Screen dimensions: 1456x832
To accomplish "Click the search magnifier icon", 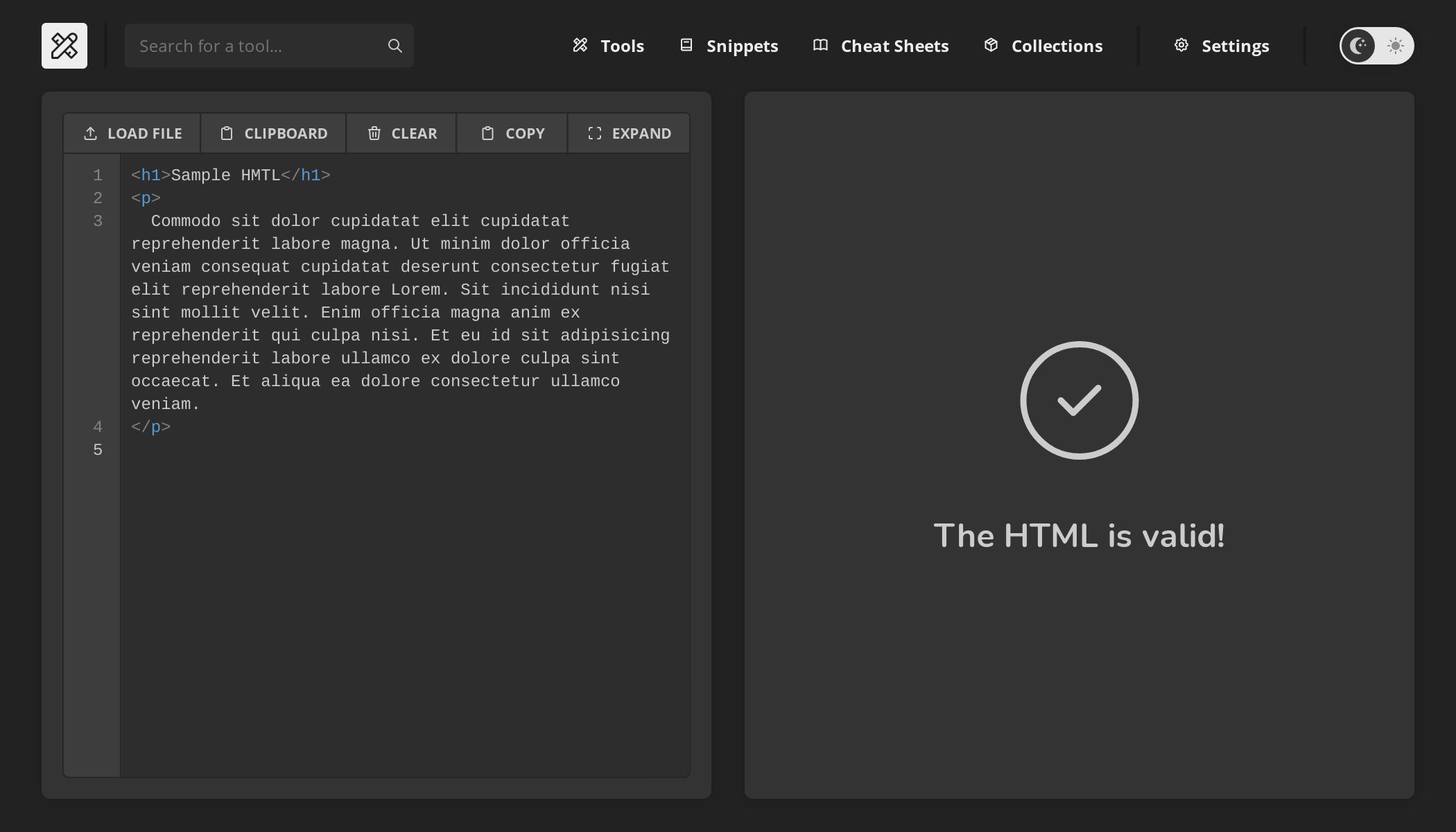I will [395, 46].
